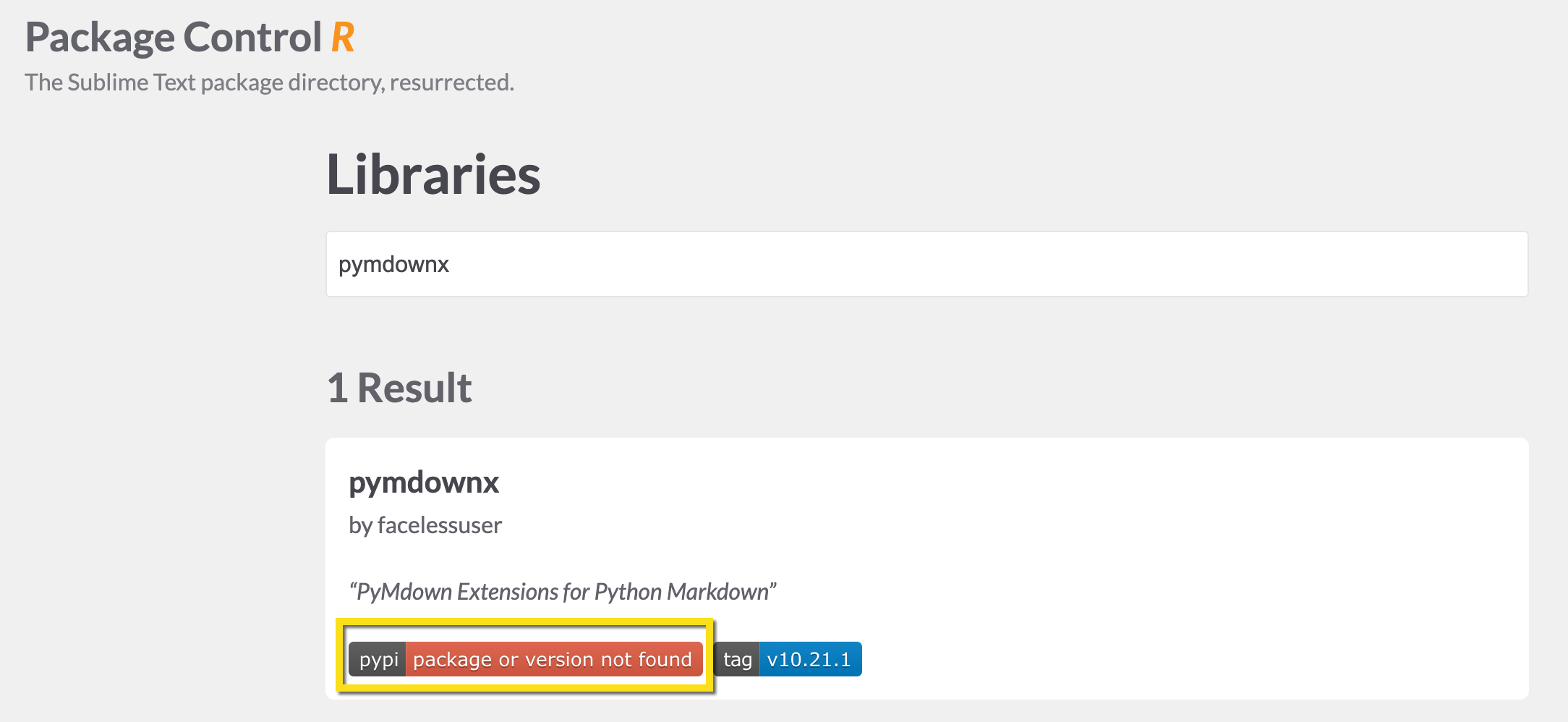Open the Package Control home title
The height and width of the screenshot is (722, 1568).
point(174,38)
